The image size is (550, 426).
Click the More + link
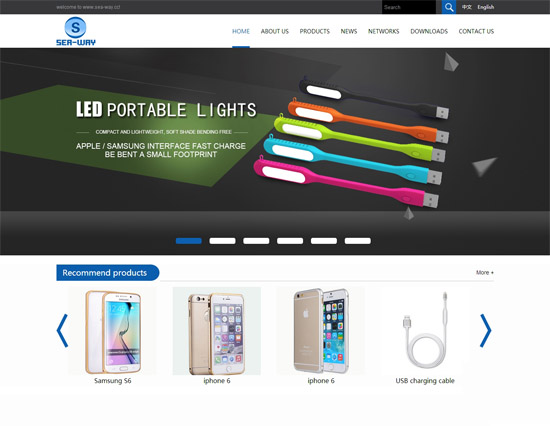pyautogui.click(x=485, y=272)
